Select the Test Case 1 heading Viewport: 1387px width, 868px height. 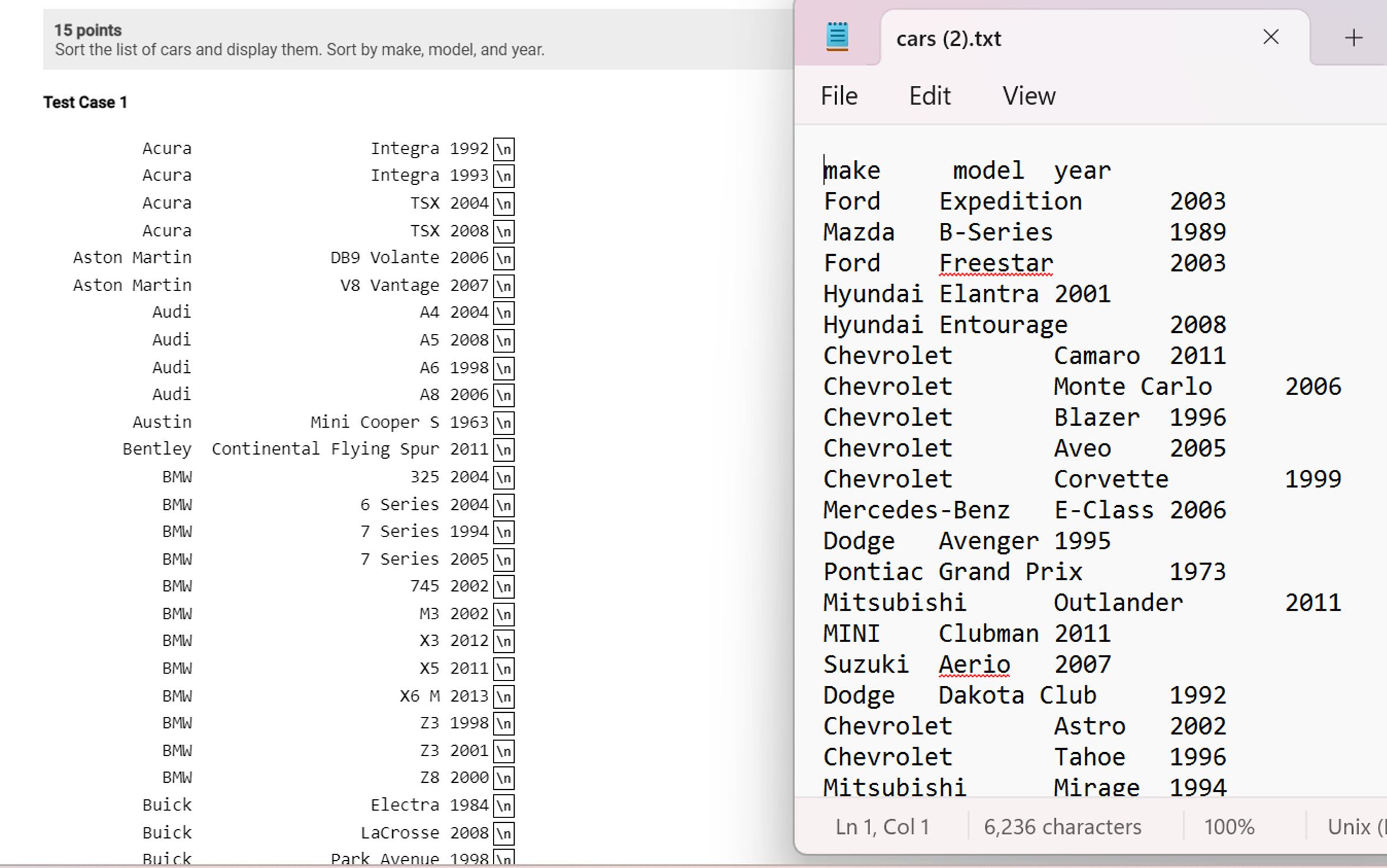pyautogui.click(x=85, y=101)
